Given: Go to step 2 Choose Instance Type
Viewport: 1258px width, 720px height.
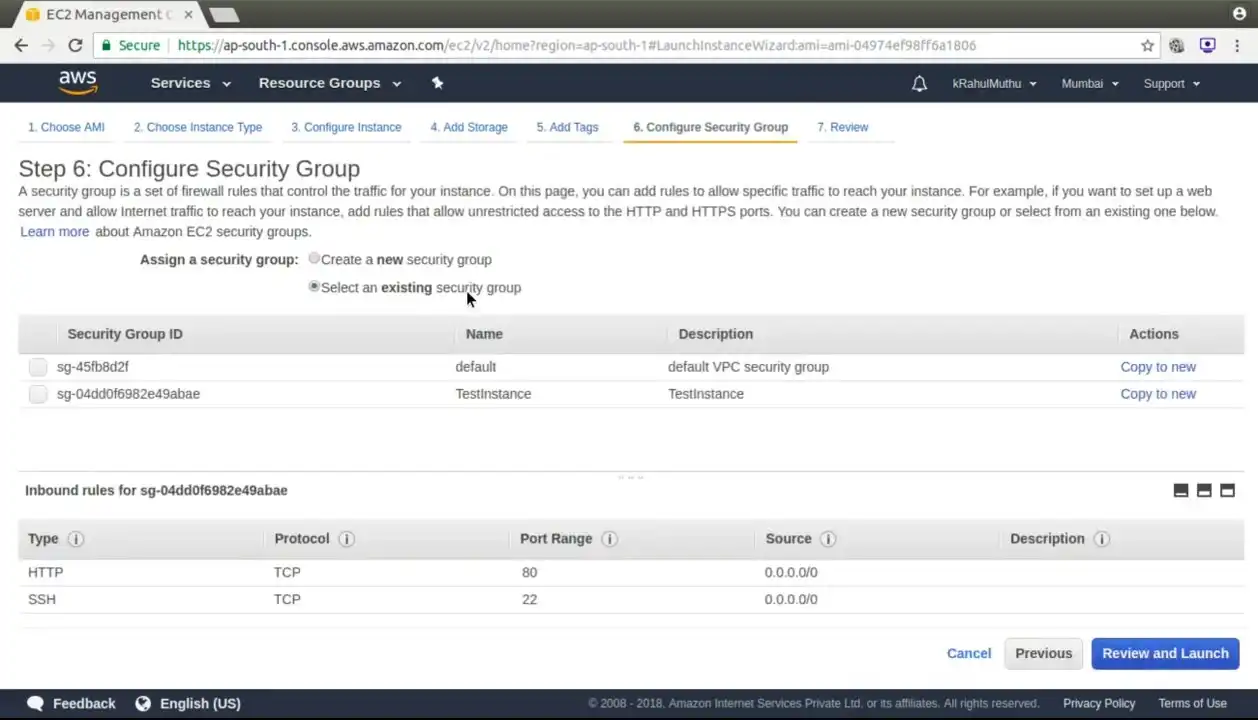Looking at the screenshot, I should pos(198,127).
